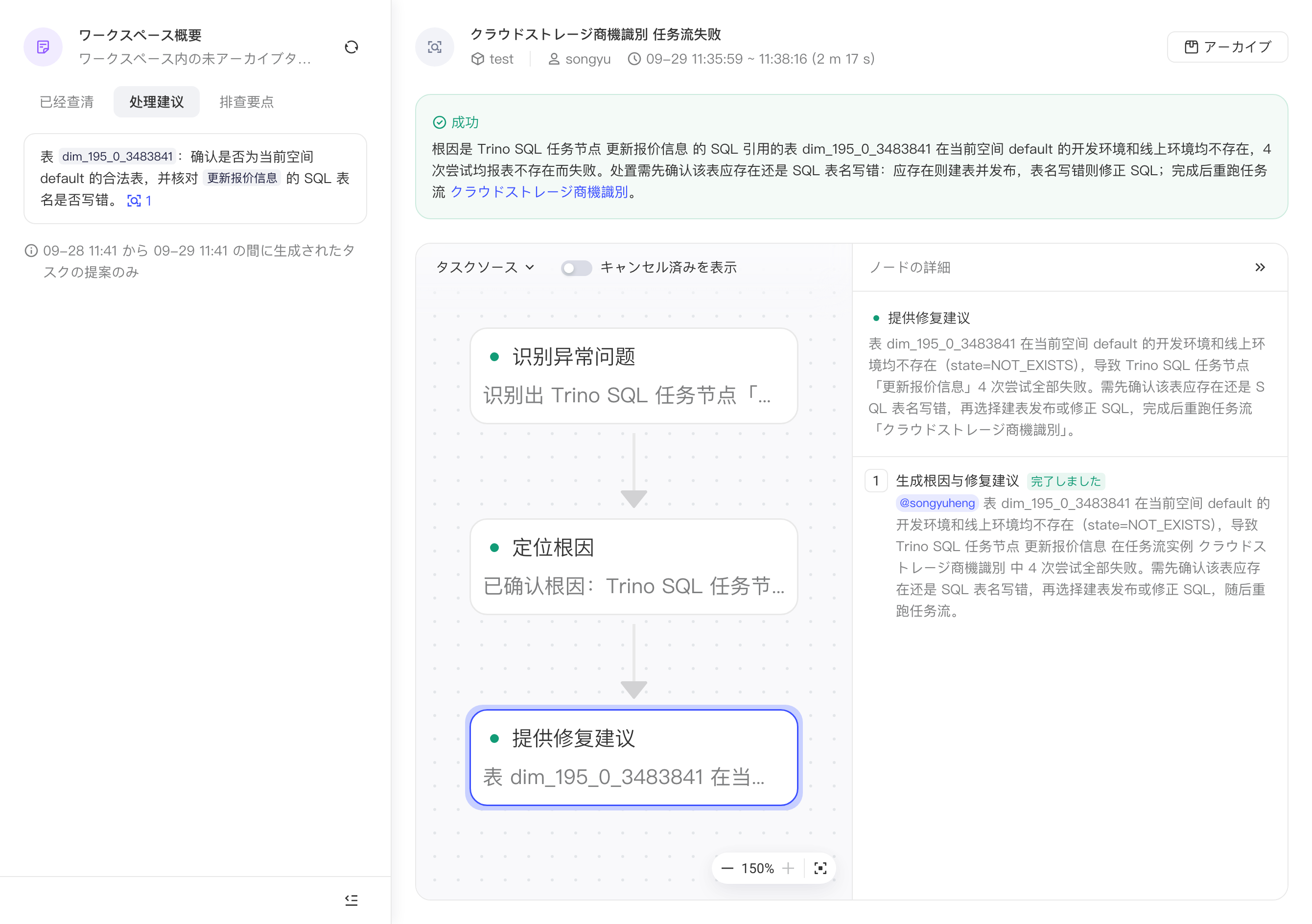The image size is (1312, 924).
Task: Click the @songyuheng mention
Action: click(937, 503)
